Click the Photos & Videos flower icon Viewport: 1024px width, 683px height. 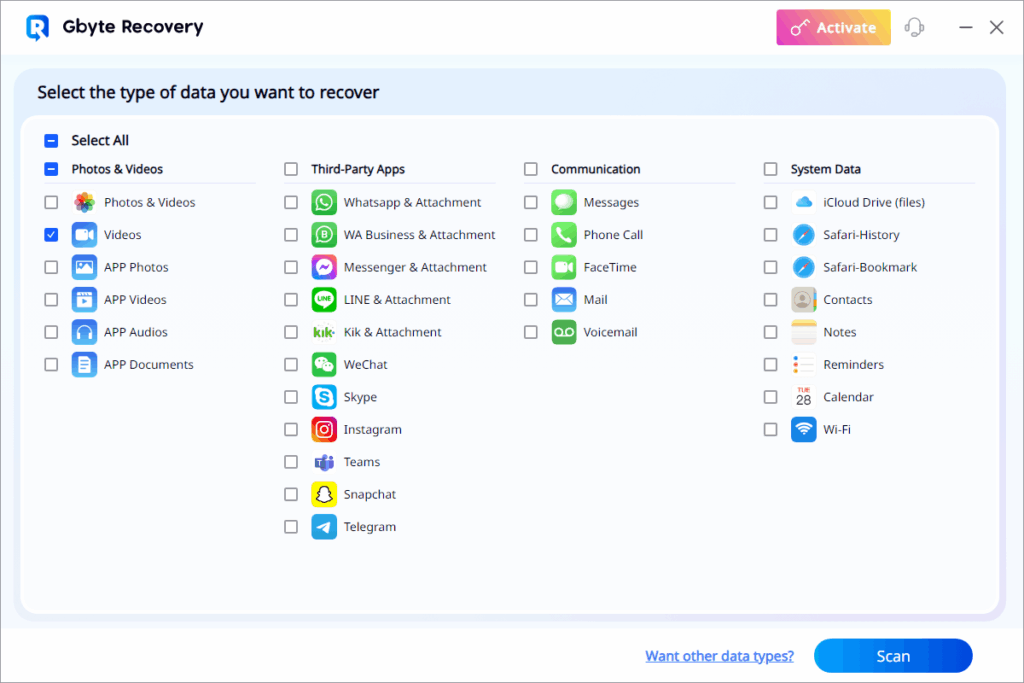84,202
